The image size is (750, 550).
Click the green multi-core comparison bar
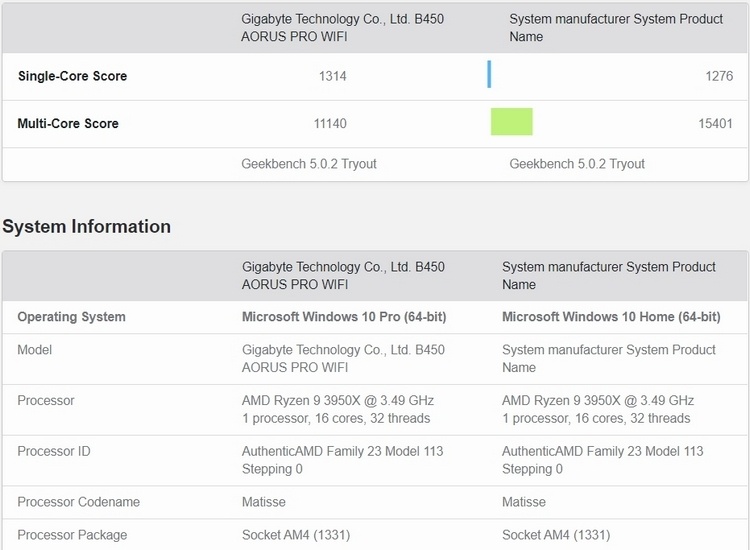(511, 122)
